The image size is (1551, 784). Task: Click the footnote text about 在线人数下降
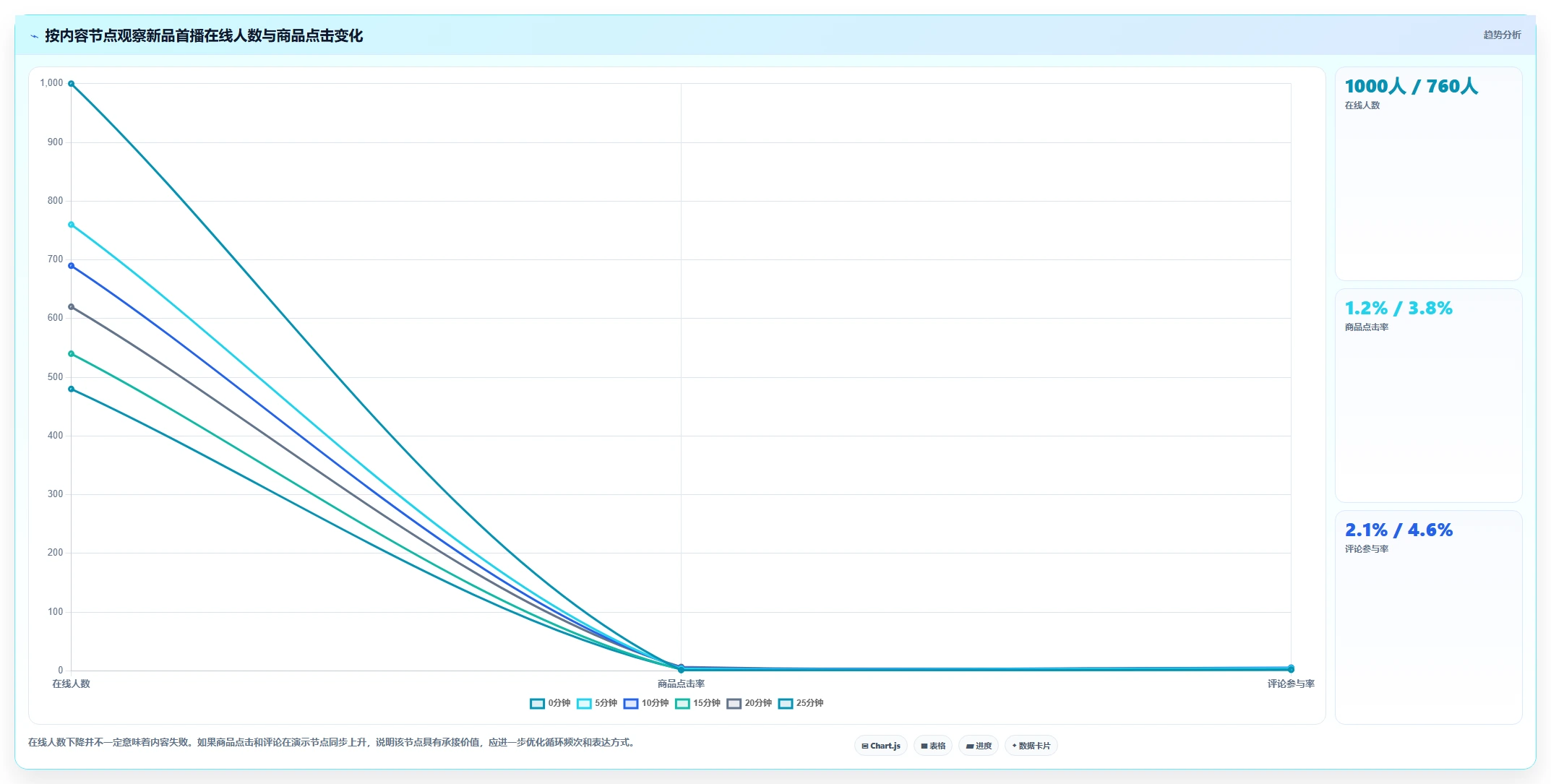tap(332, 742)
